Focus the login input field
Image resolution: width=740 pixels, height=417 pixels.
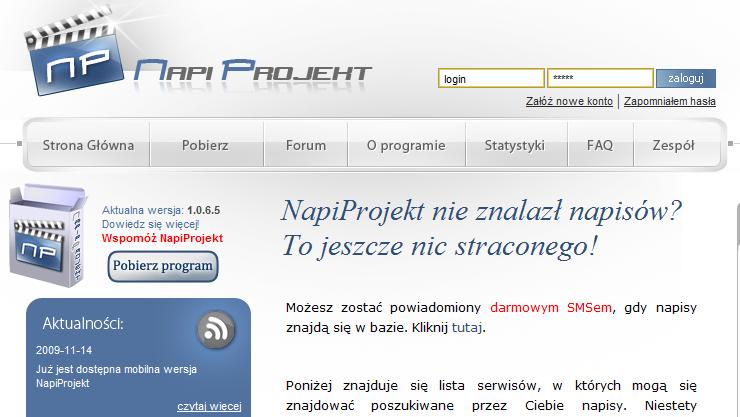click(x=491, y=78)
